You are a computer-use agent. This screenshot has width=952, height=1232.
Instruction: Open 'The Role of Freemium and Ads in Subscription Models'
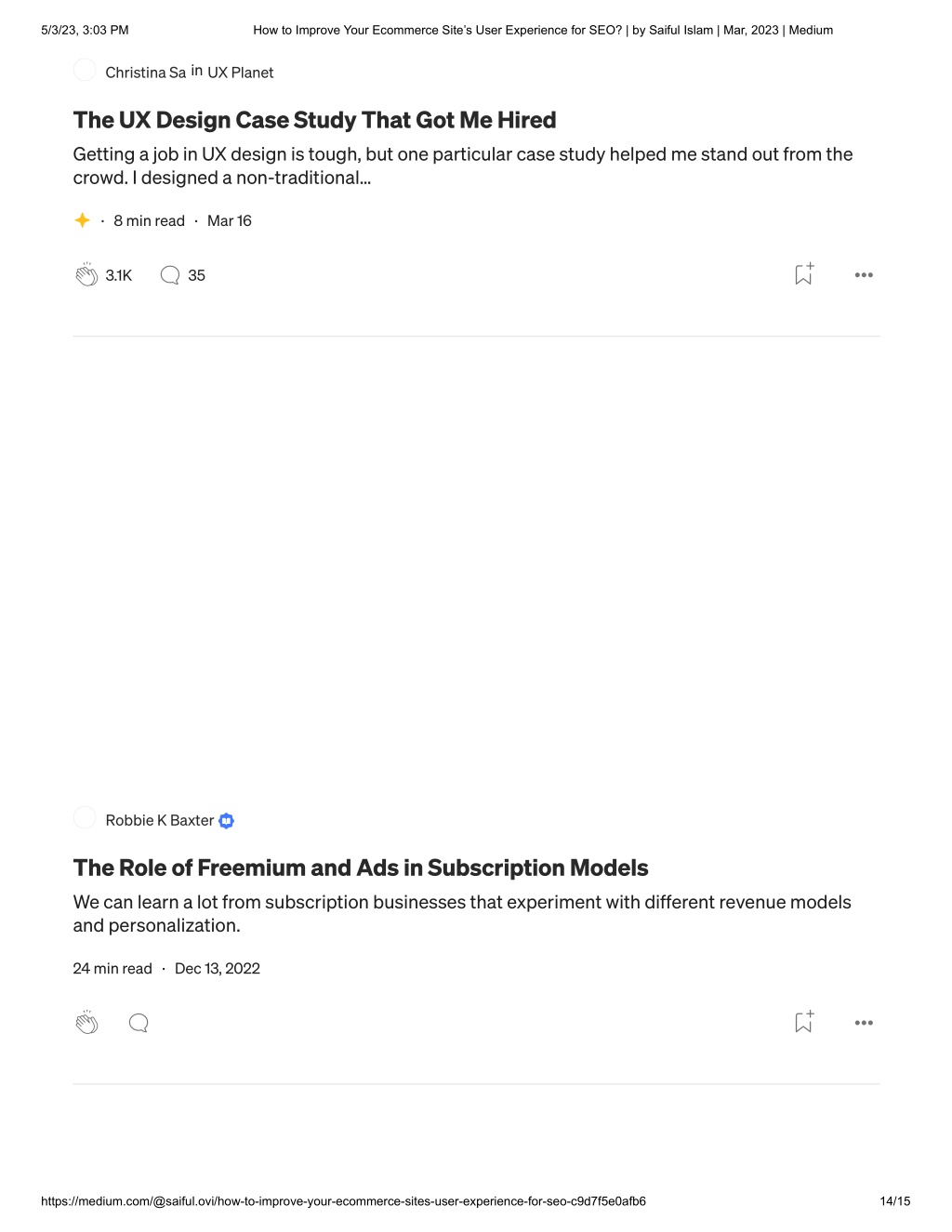(x=361, y=868)
